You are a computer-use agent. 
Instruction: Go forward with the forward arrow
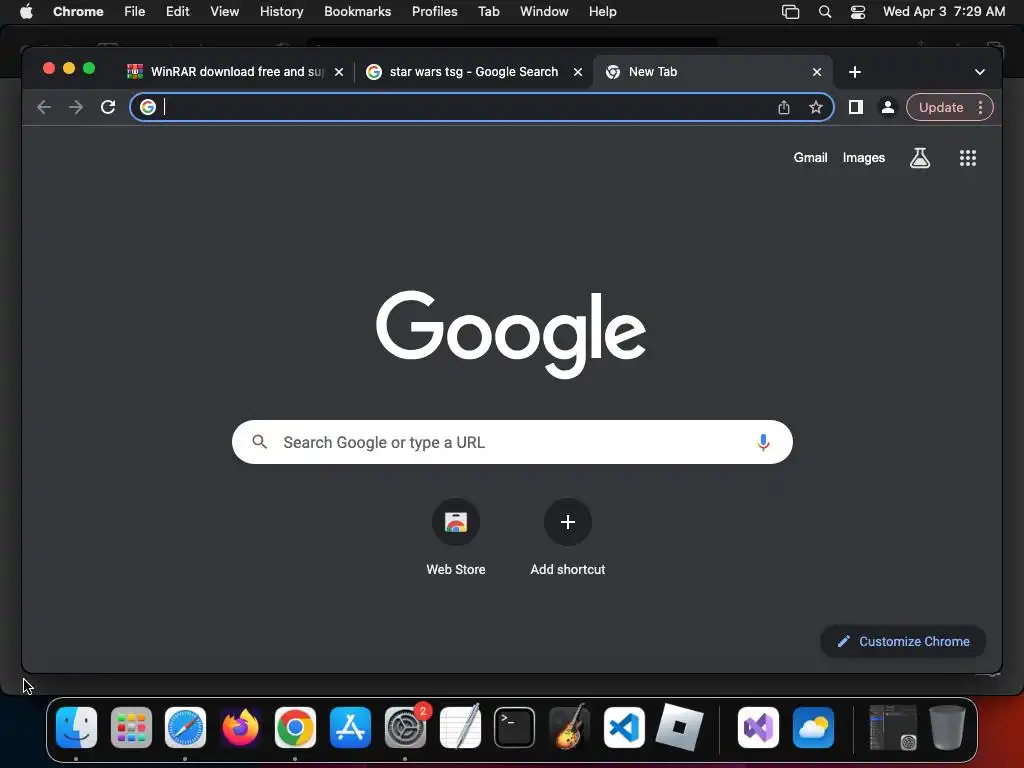pos(76,107)
